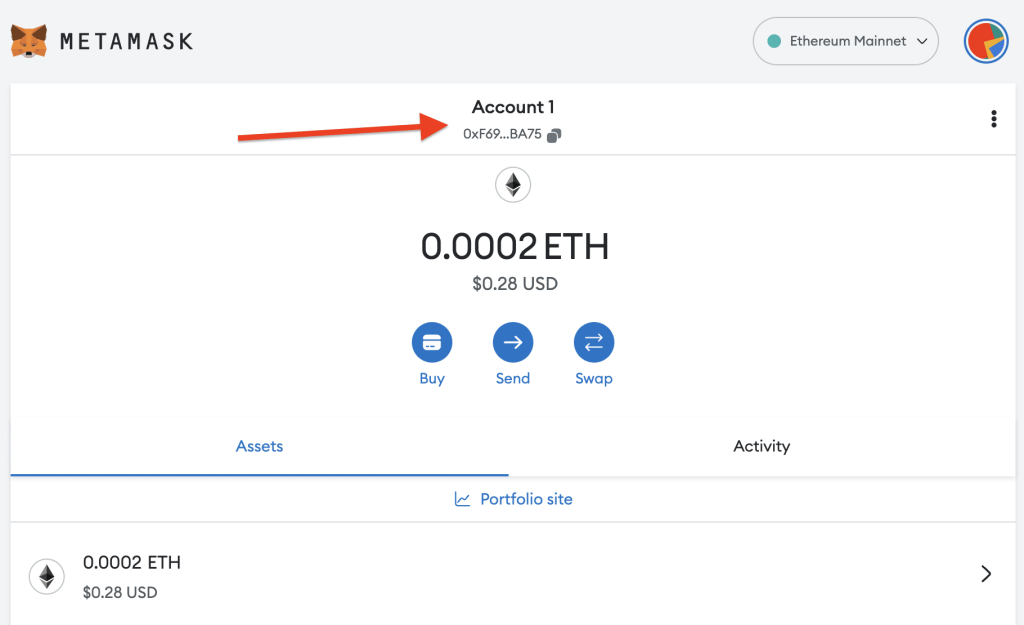The height and width of the screenshot is (625, 1024).
Task: Open the Portfolio site link
Action: [x=526, y=499]
